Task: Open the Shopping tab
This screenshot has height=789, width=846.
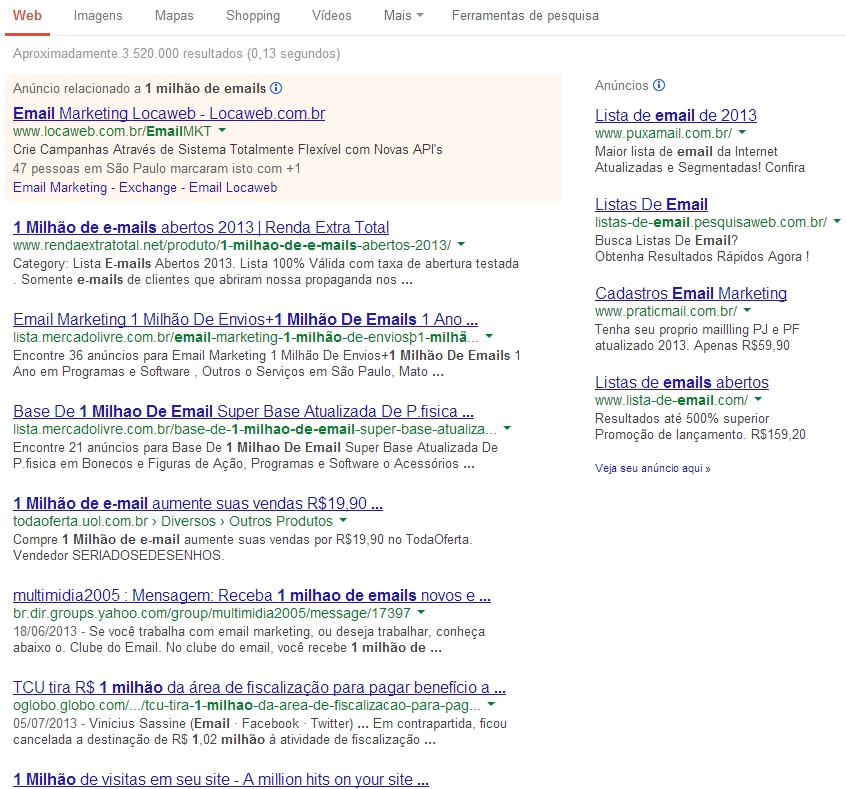Action: pyautogui.click(x=253, y=16)
